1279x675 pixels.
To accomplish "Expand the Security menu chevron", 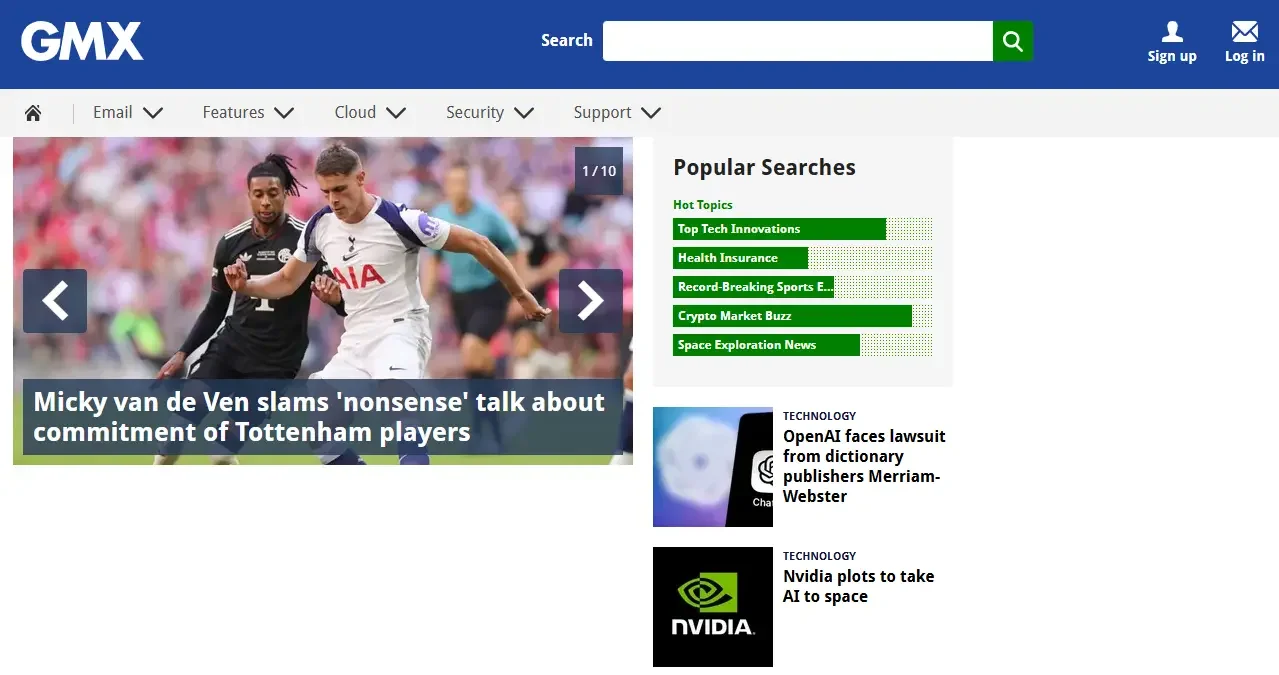I will 524,113.
